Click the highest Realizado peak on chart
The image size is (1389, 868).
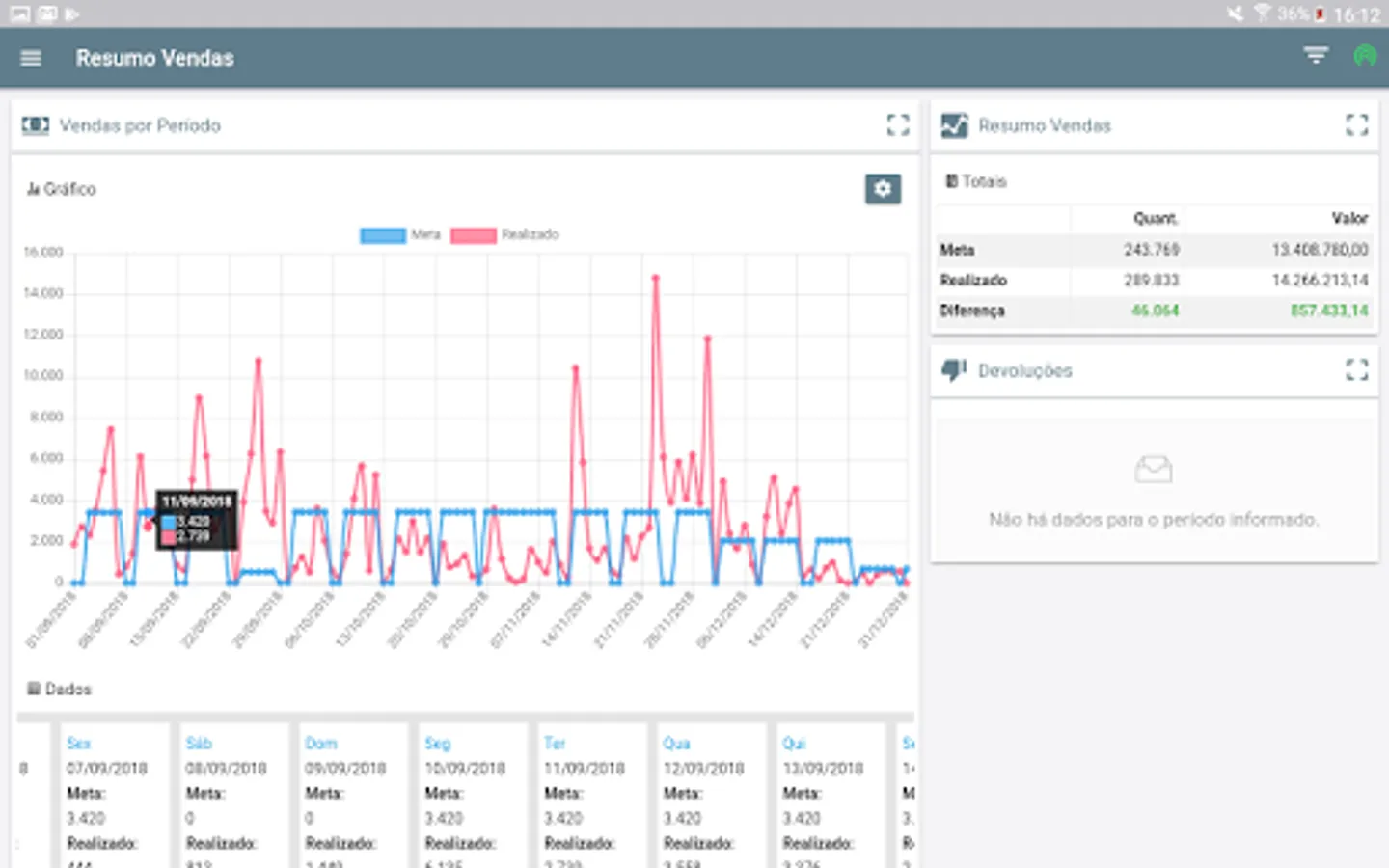(656, 279)
